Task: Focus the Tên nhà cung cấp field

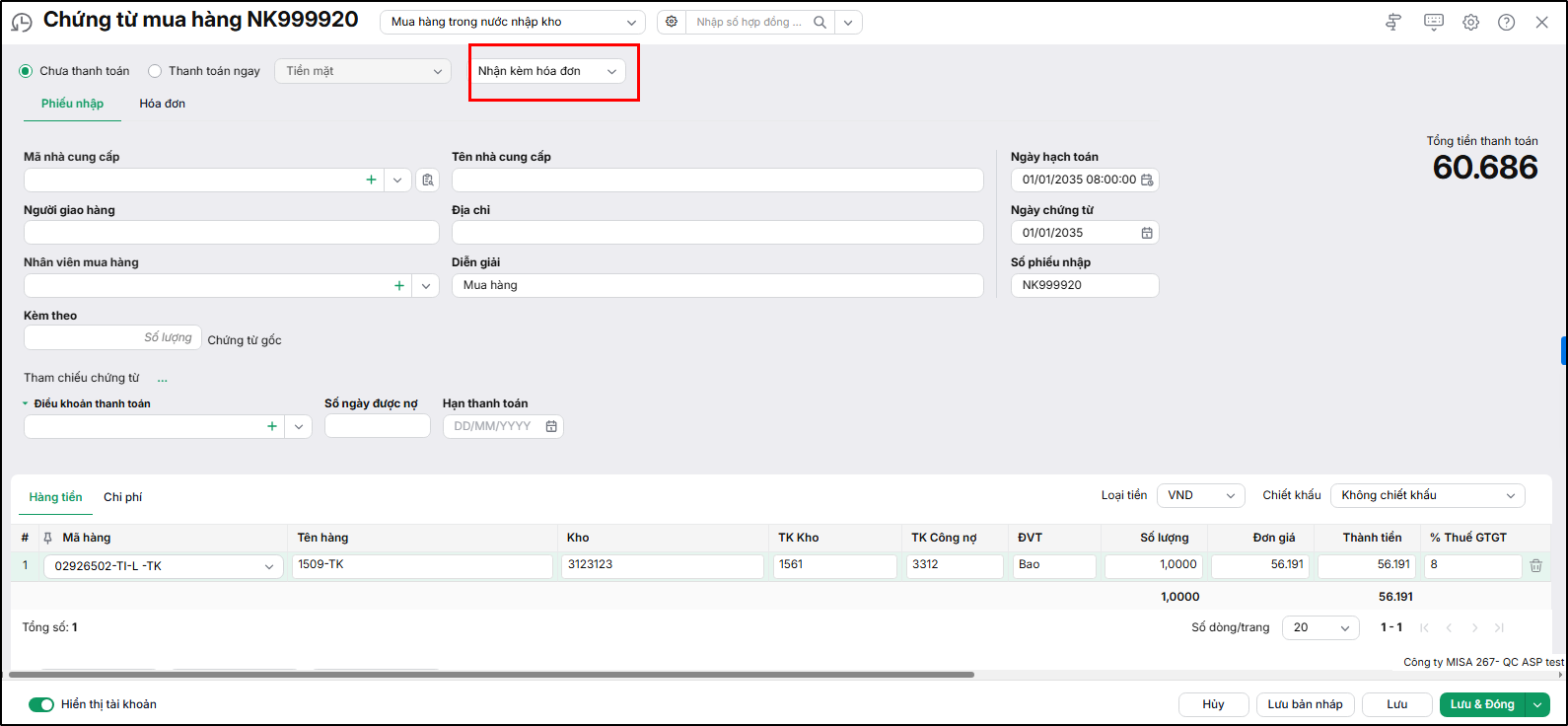Action: click(718, 180)
